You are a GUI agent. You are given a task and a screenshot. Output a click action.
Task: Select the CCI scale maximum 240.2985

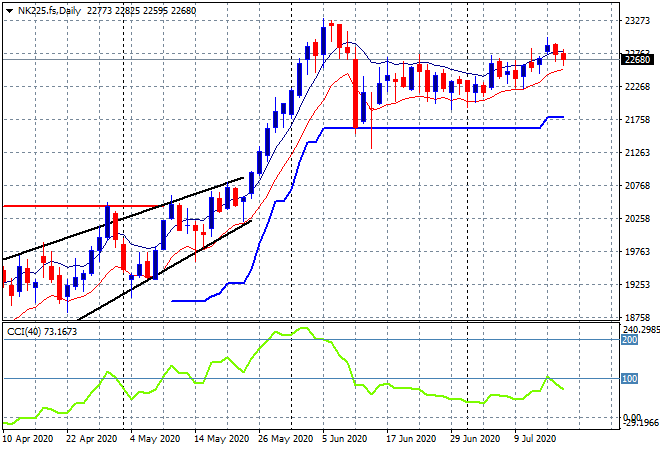(641, 330)
